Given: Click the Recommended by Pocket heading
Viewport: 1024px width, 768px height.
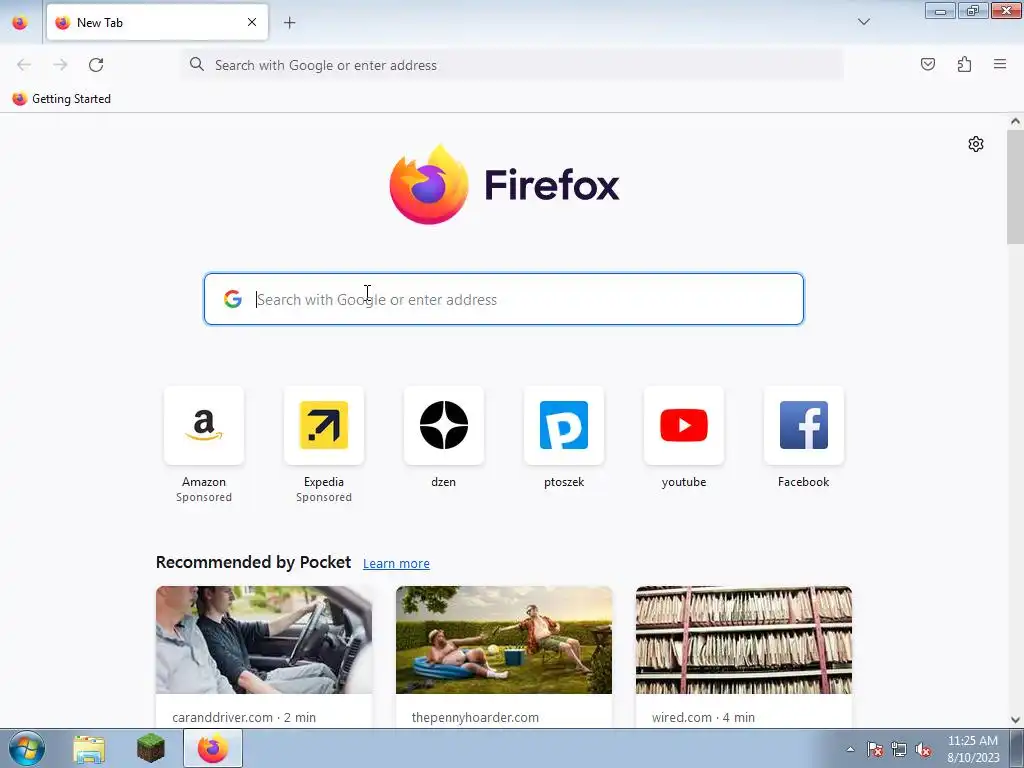Looking at the screenshot, I should point(253,562).
